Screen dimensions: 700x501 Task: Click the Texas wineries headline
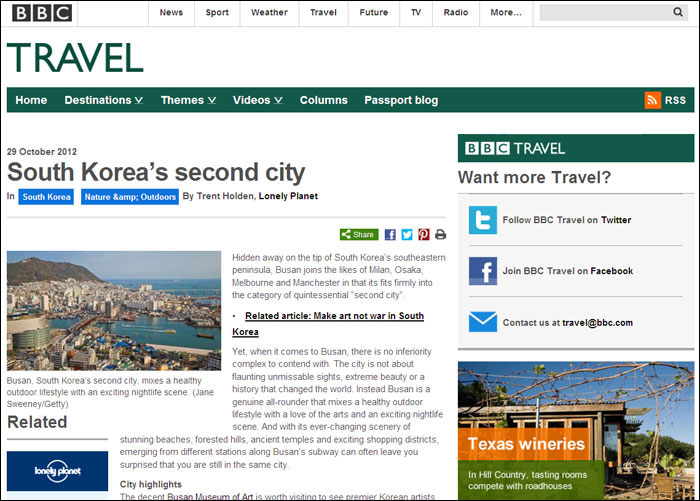(526, 444)
